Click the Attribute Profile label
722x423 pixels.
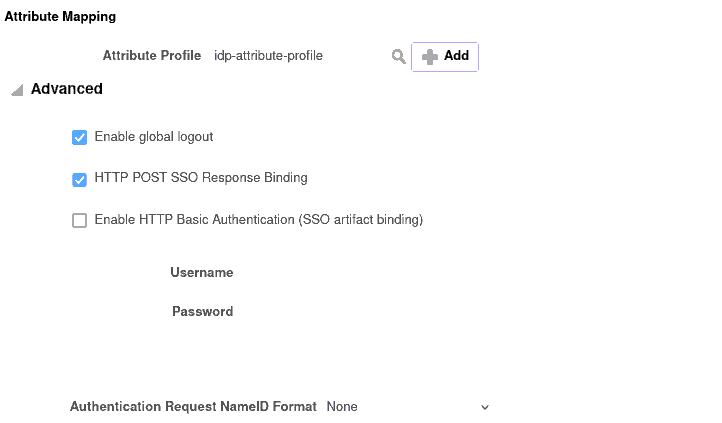152,56
